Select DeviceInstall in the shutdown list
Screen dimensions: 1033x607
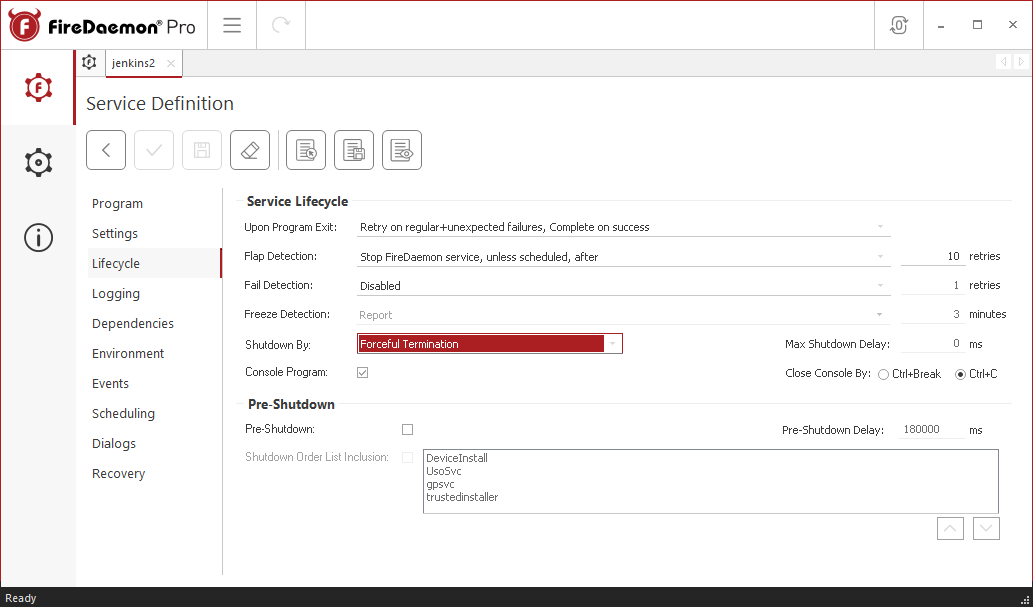pyautogui.click(x=457, y=458)
